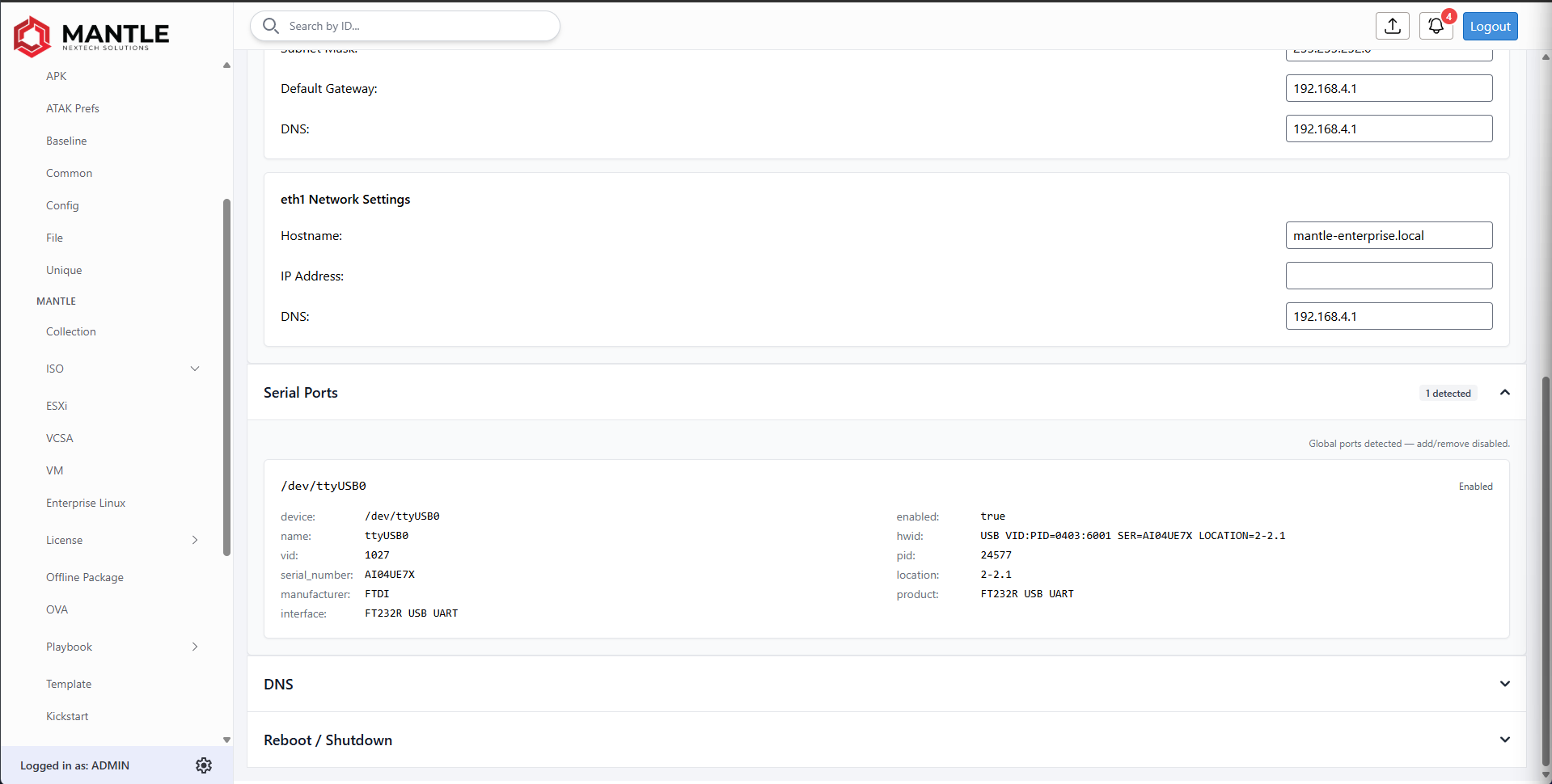Collapse the Serial Ports section
Viewport: 1552px width, 784px height.
point(1505,392)
